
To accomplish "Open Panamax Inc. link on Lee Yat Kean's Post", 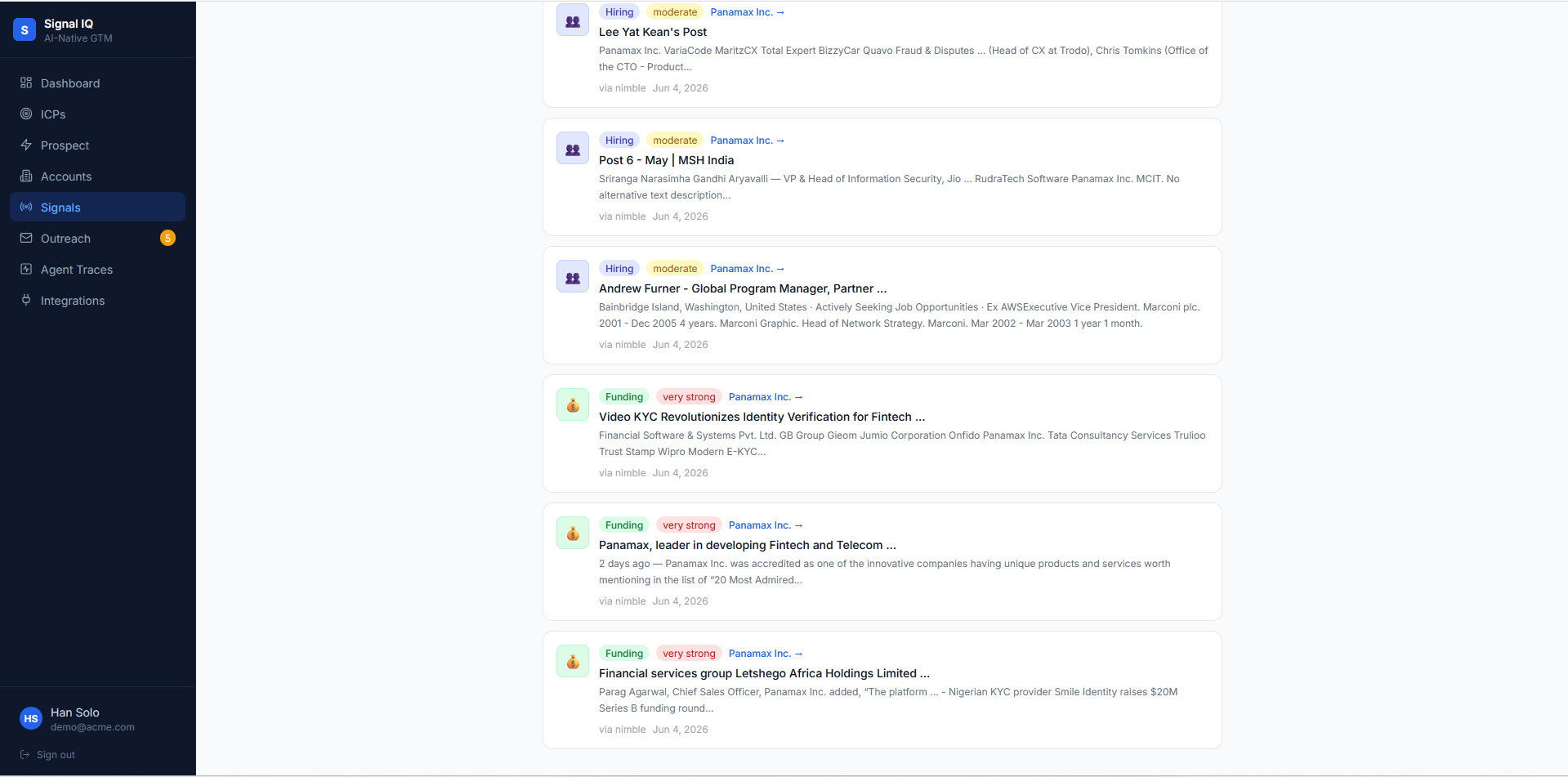I will (x=747, y=12).
